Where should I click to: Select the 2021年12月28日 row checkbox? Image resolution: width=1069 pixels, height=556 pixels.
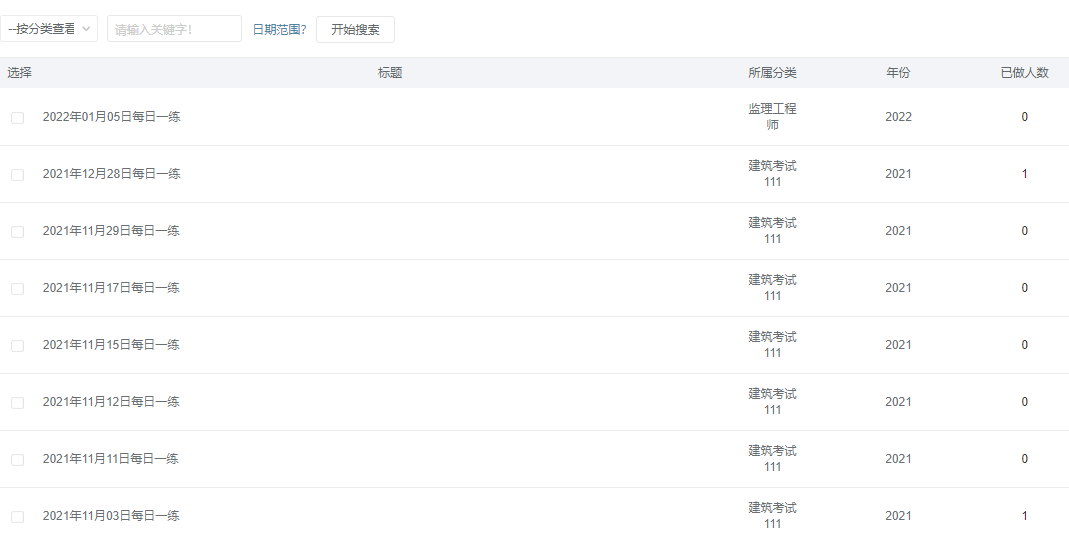[x=17, y=175]
